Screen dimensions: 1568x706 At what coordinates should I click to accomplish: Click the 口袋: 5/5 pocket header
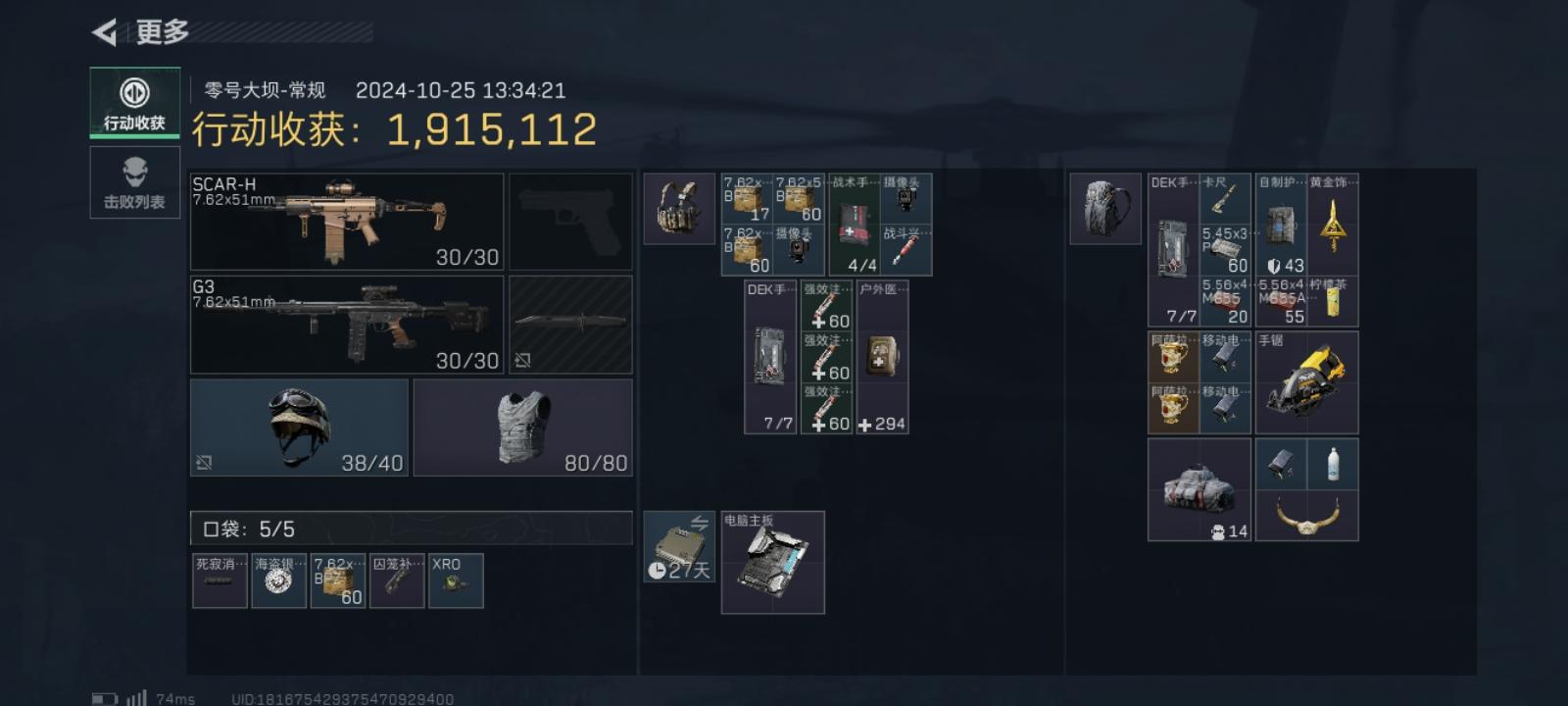pos(412,529)
